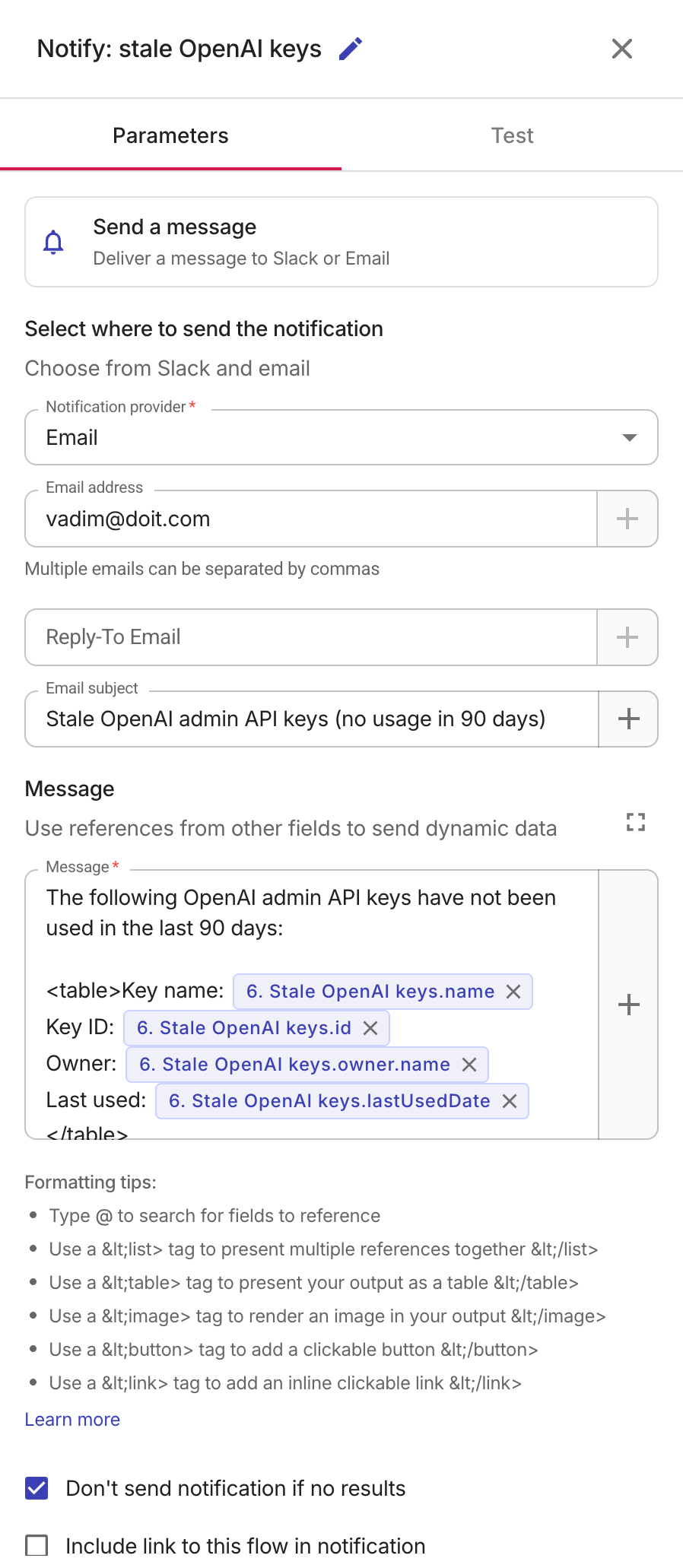Image resolution: width=683 pixels, height=1568 pixels.
Task: Remove the Stale OpenAI keys.name chip
Action: (513, 992)
